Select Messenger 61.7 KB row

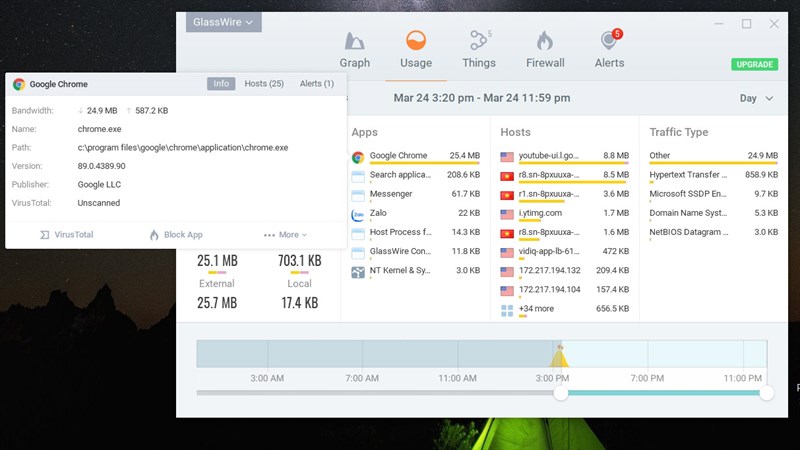416,195
